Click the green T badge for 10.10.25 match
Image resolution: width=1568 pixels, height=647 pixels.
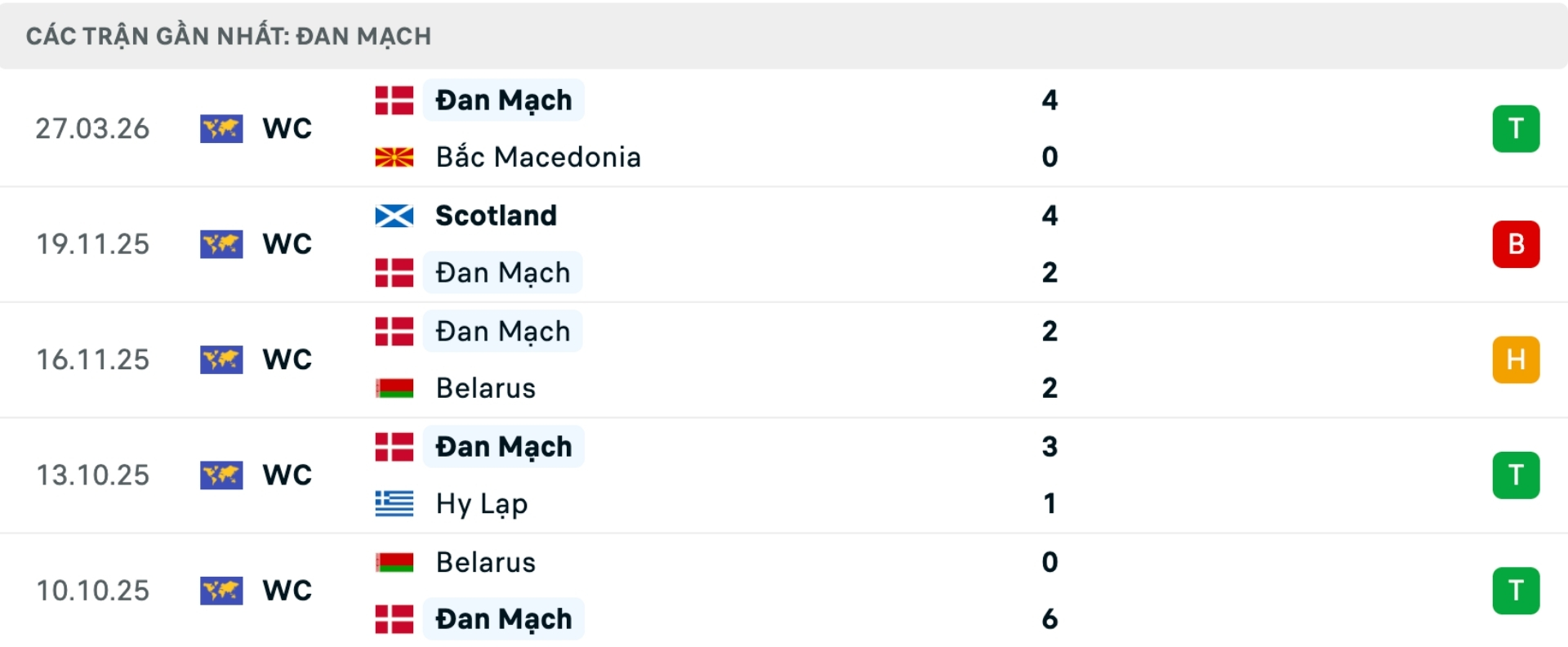tap(1516, 591)
